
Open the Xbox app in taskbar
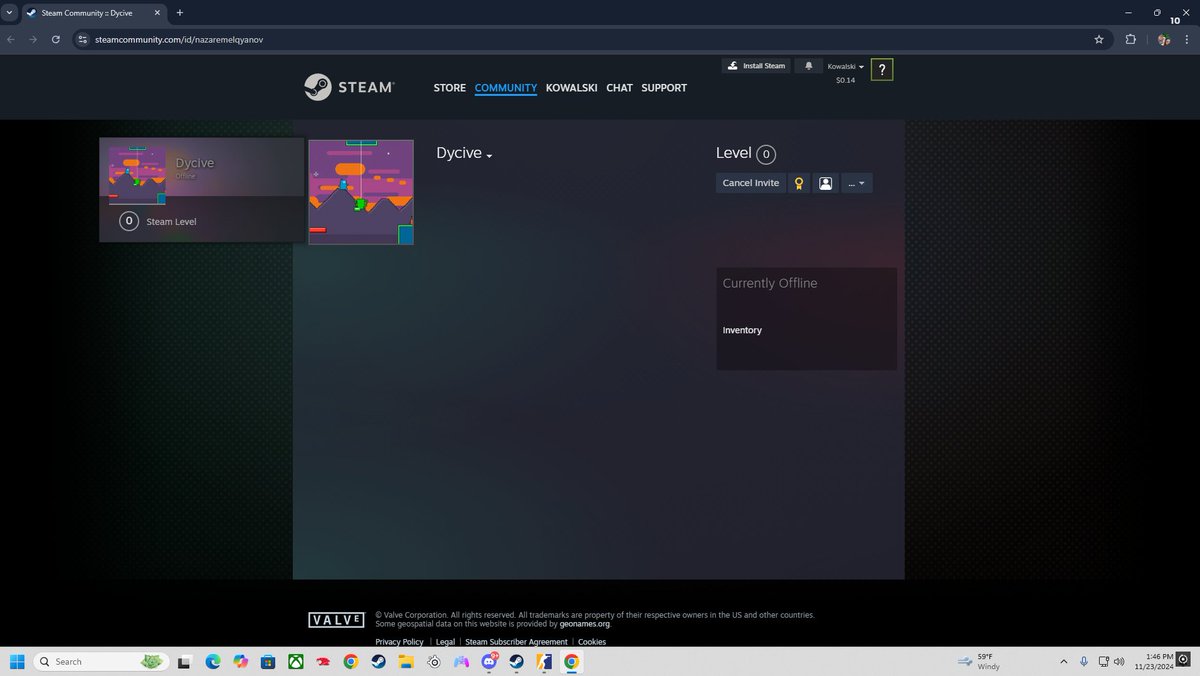click(x=296, y=661)
